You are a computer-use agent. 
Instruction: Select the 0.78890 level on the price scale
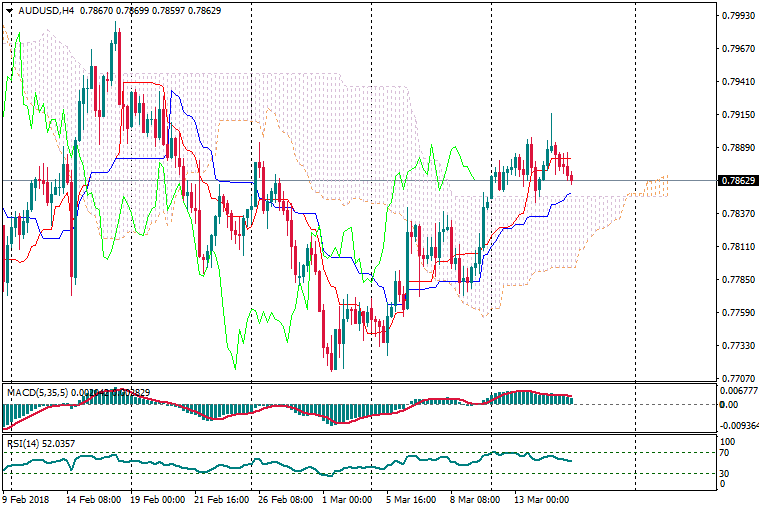pyautogui.click(x=738, y=148)
